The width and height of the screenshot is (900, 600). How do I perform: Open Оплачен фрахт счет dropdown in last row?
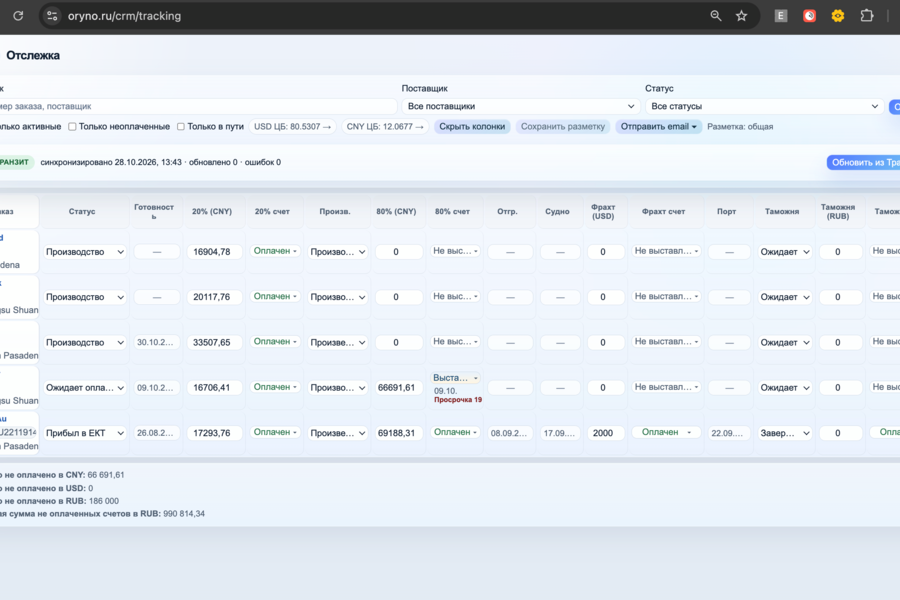(666, 432)
